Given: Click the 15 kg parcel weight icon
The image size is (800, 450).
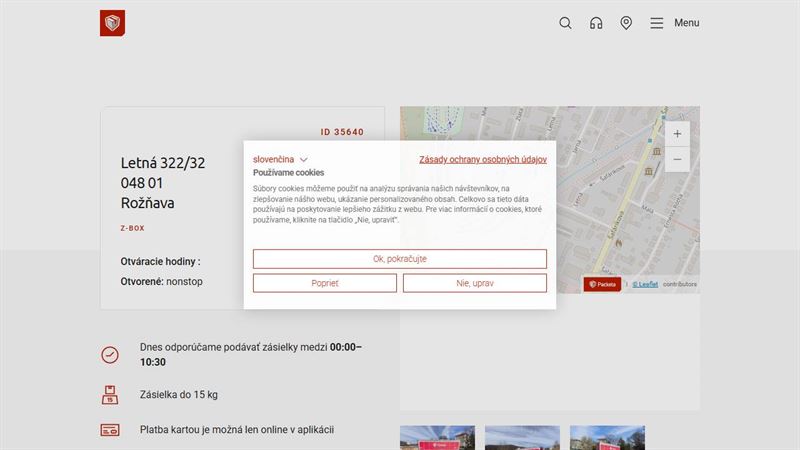Looking at the screenshot, I should tap(110, 395).
